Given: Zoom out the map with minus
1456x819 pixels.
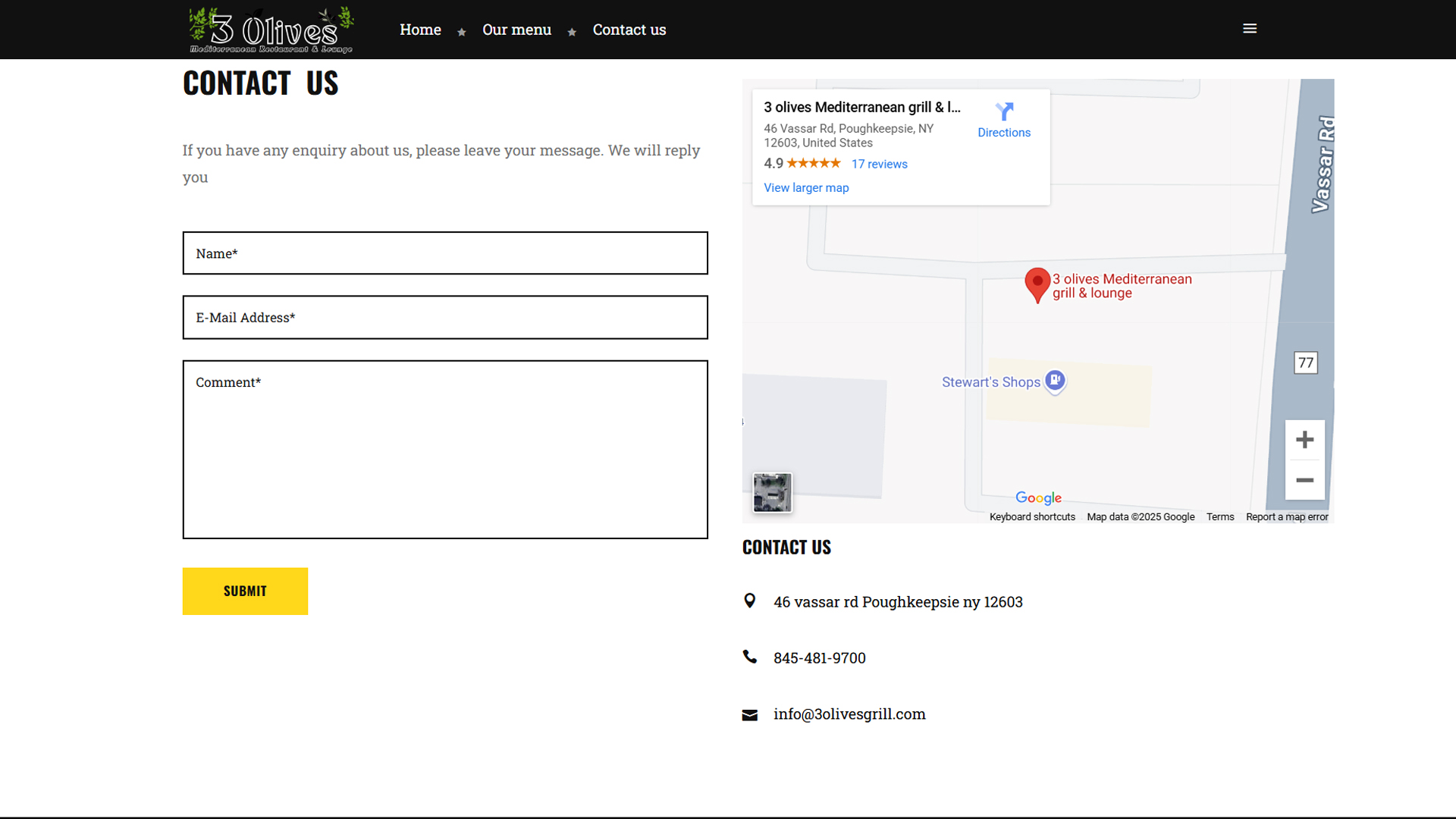Looking at the screenshot, I should 1304,480.
